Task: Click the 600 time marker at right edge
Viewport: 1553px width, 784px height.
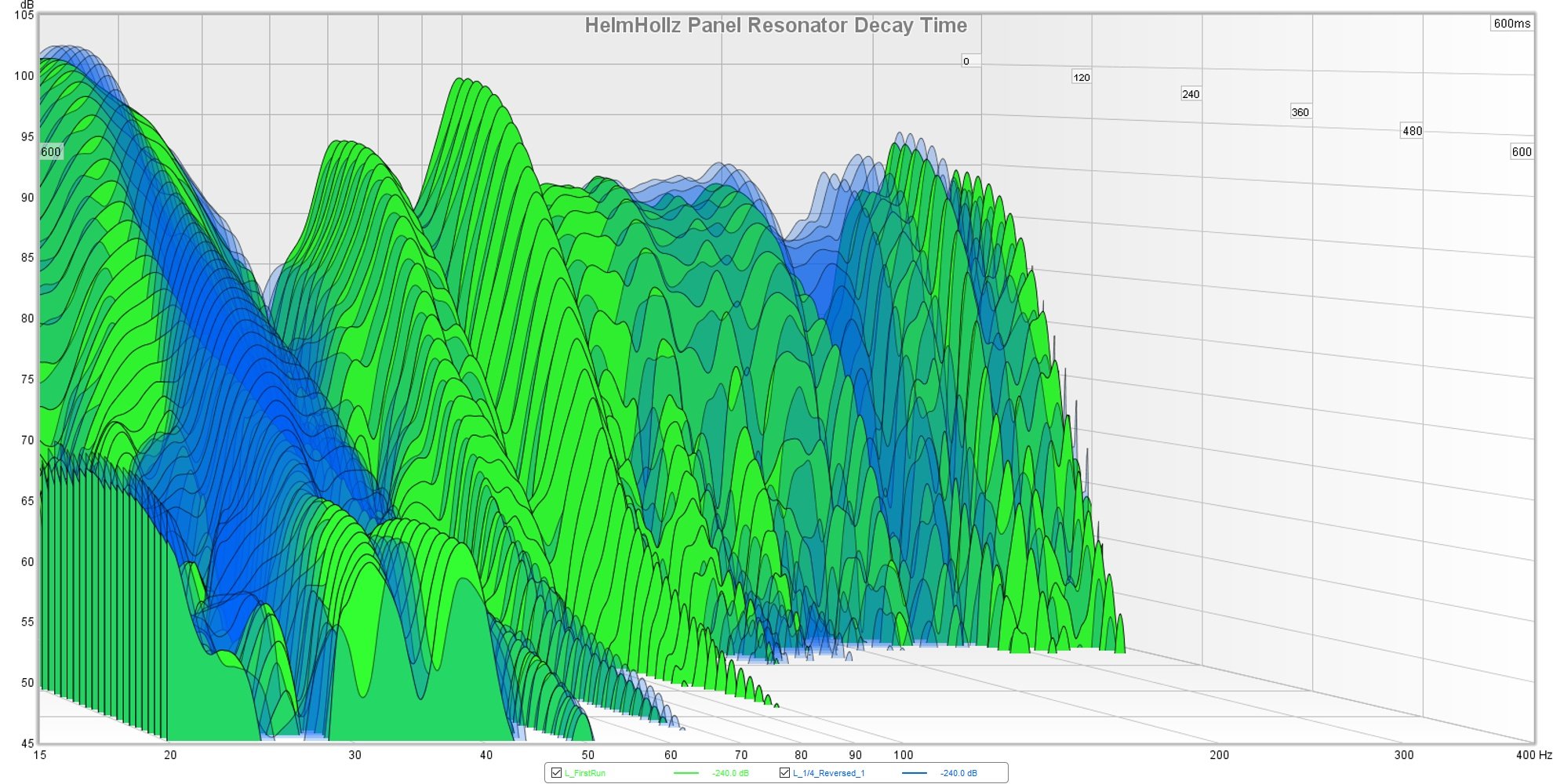Action: click(x=1522, y=152)
